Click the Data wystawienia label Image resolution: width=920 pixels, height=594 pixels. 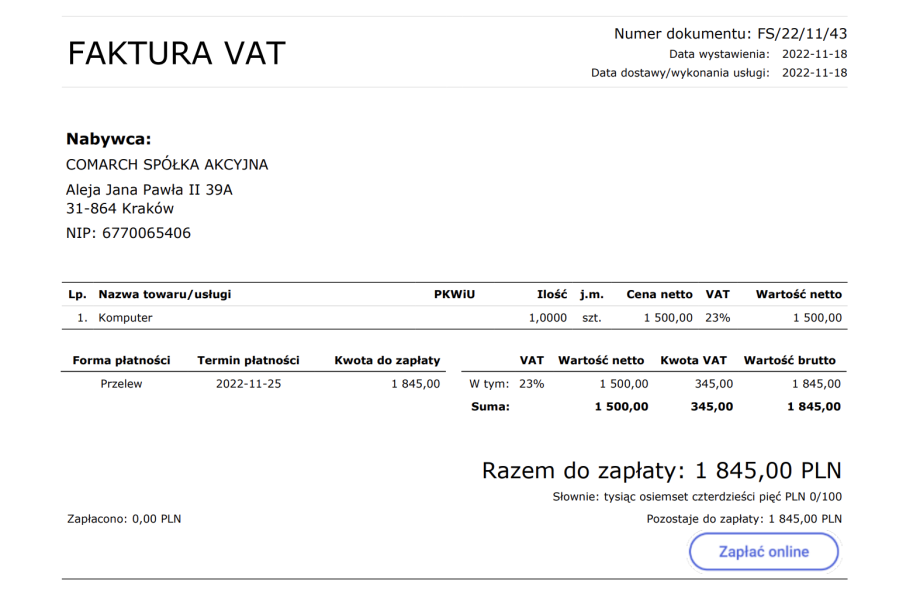click(719, 54)
